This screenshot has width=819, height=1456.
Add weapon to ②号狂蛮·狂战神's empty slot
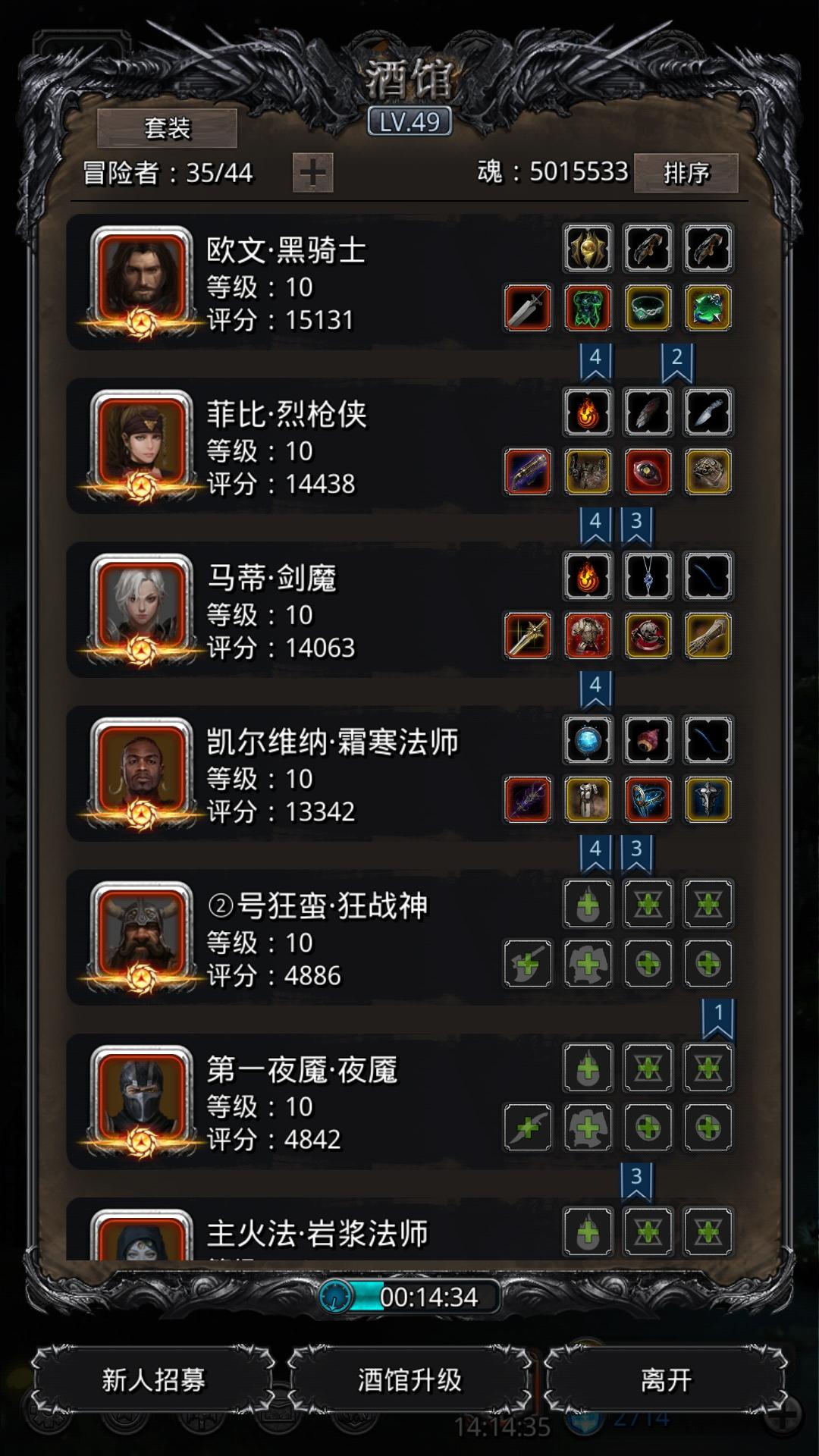tap(528, 963)
